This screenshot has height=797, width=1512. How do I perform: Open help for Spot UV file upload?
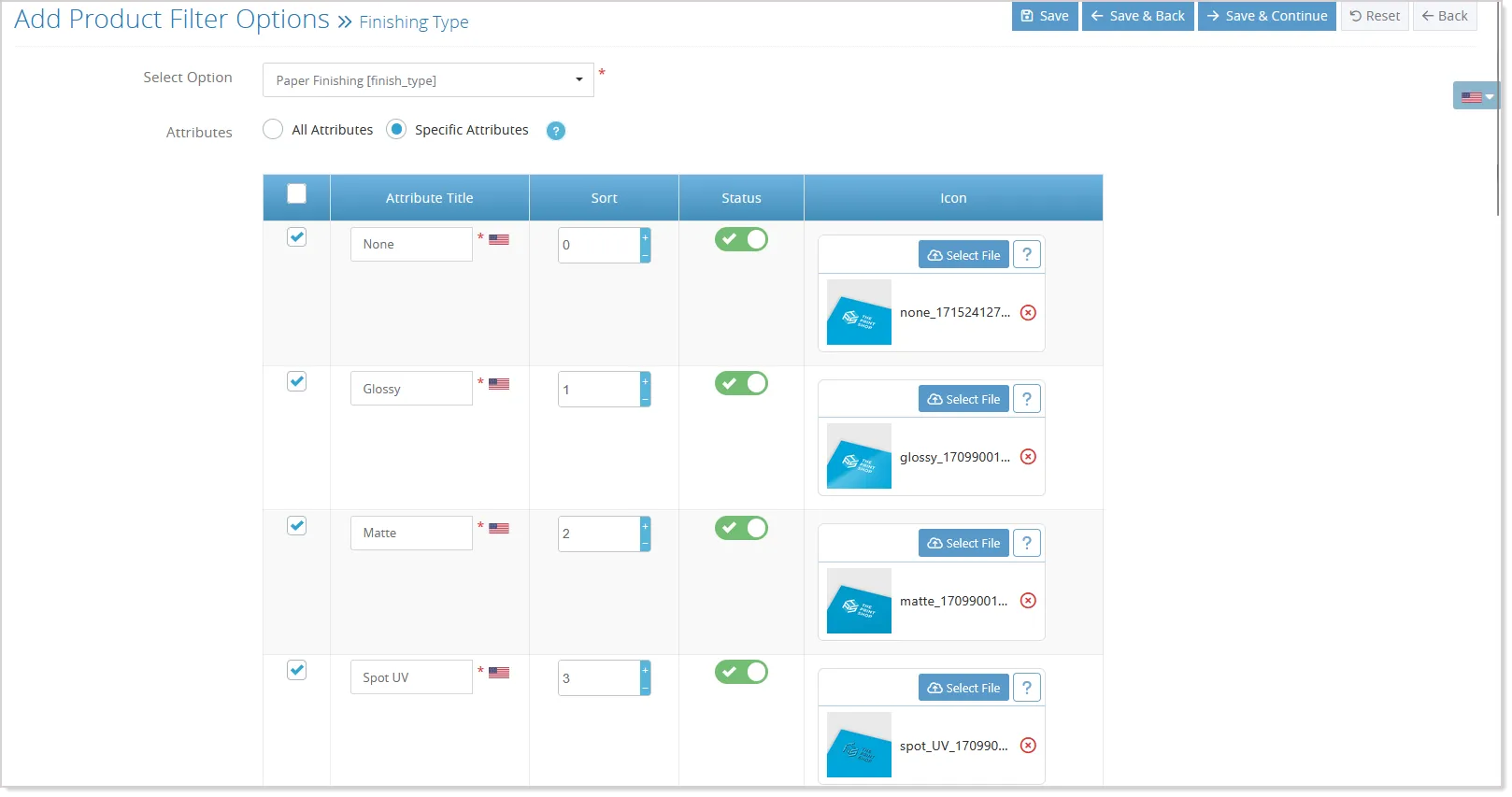1027,688
